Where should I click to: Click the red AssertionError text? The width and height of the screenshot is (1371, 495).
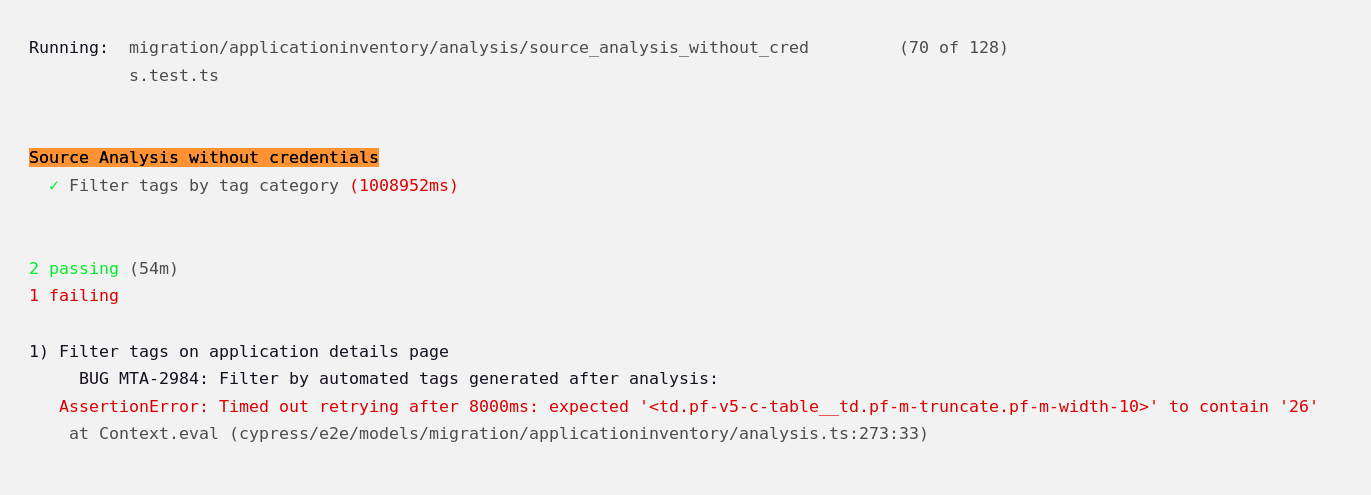[x=133, y=407]
